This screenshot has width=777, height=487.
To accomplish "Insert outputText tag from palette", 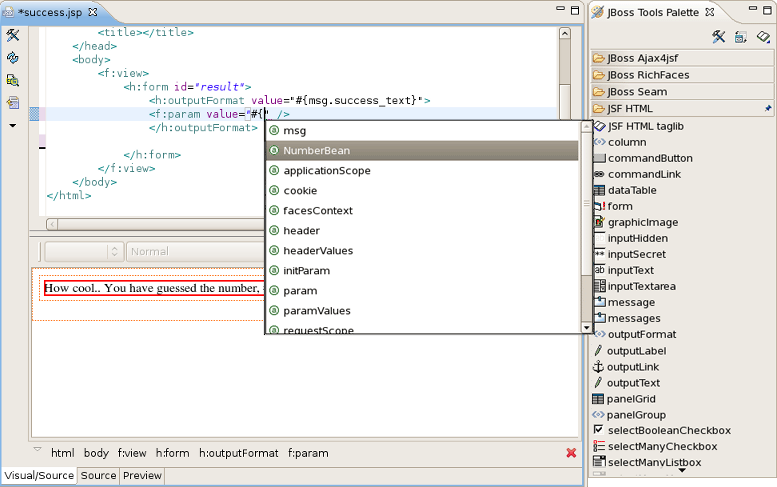I will coord(627,383).
